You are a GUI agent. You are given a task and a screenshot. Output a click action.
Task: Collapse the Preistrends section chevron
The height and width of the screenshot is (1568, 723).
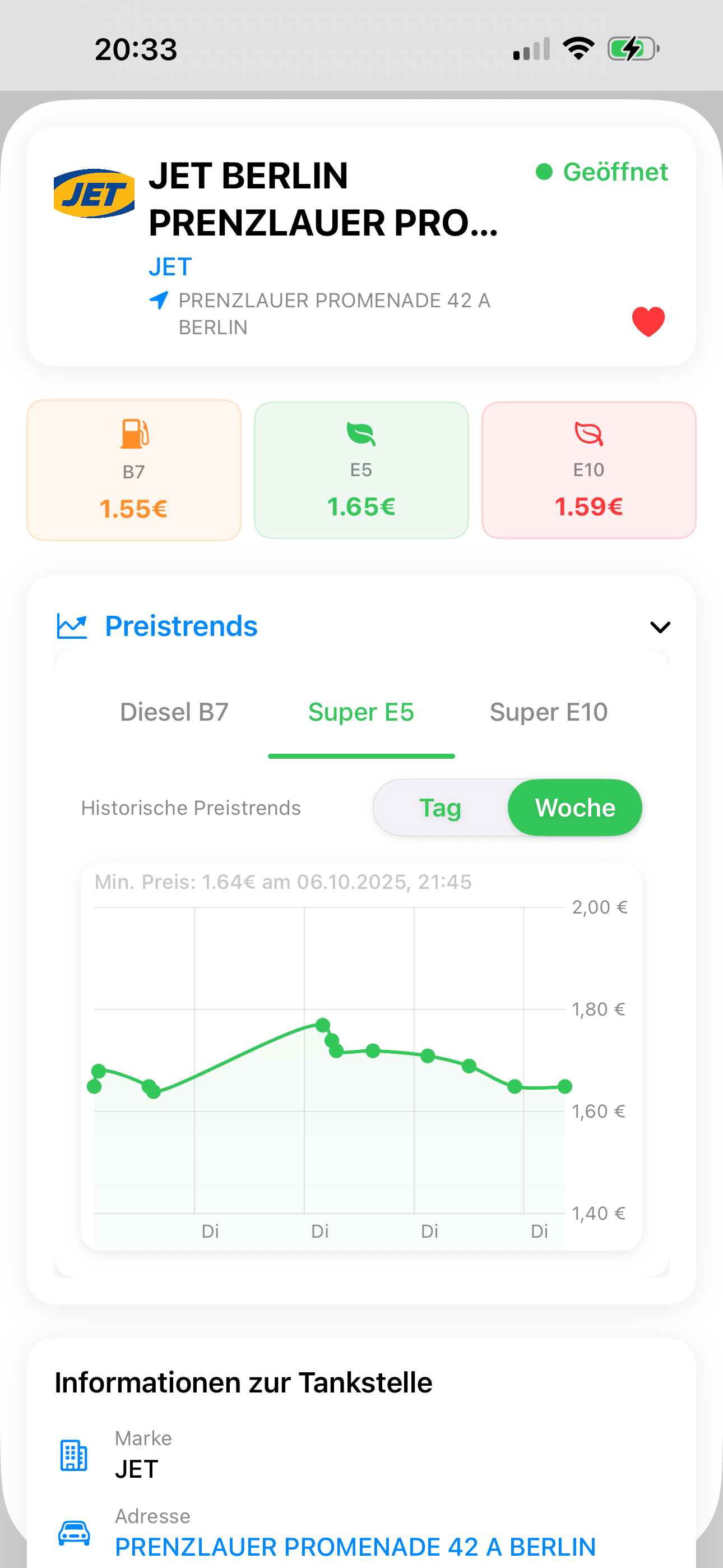(x=660, y=627)
